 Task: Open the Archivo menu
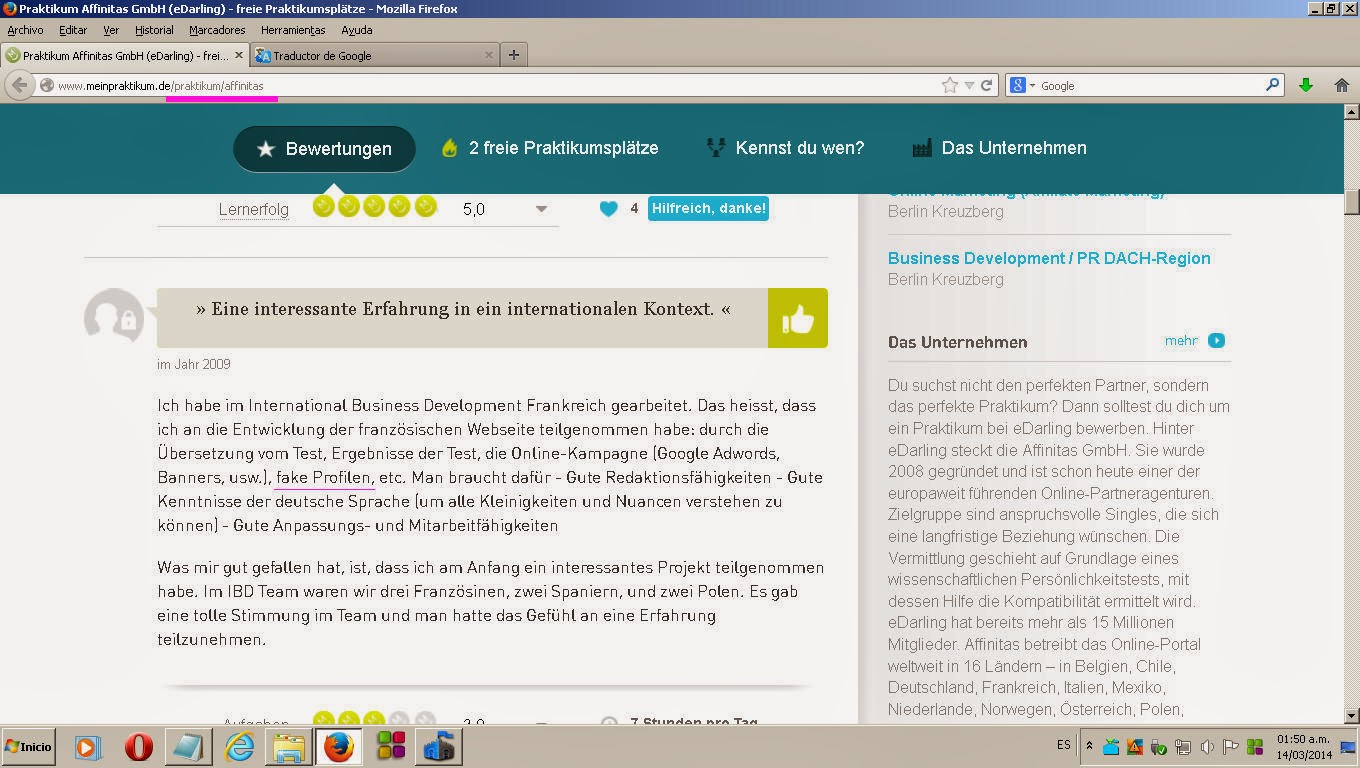[x=26, y=30]
